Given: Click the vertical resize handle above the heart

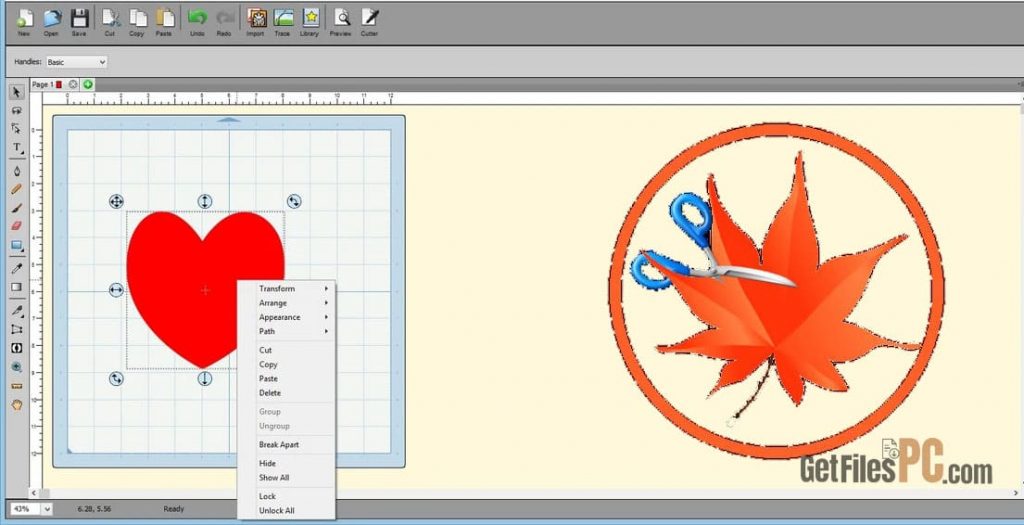Looking at the screenshot, I should (205, 201).
